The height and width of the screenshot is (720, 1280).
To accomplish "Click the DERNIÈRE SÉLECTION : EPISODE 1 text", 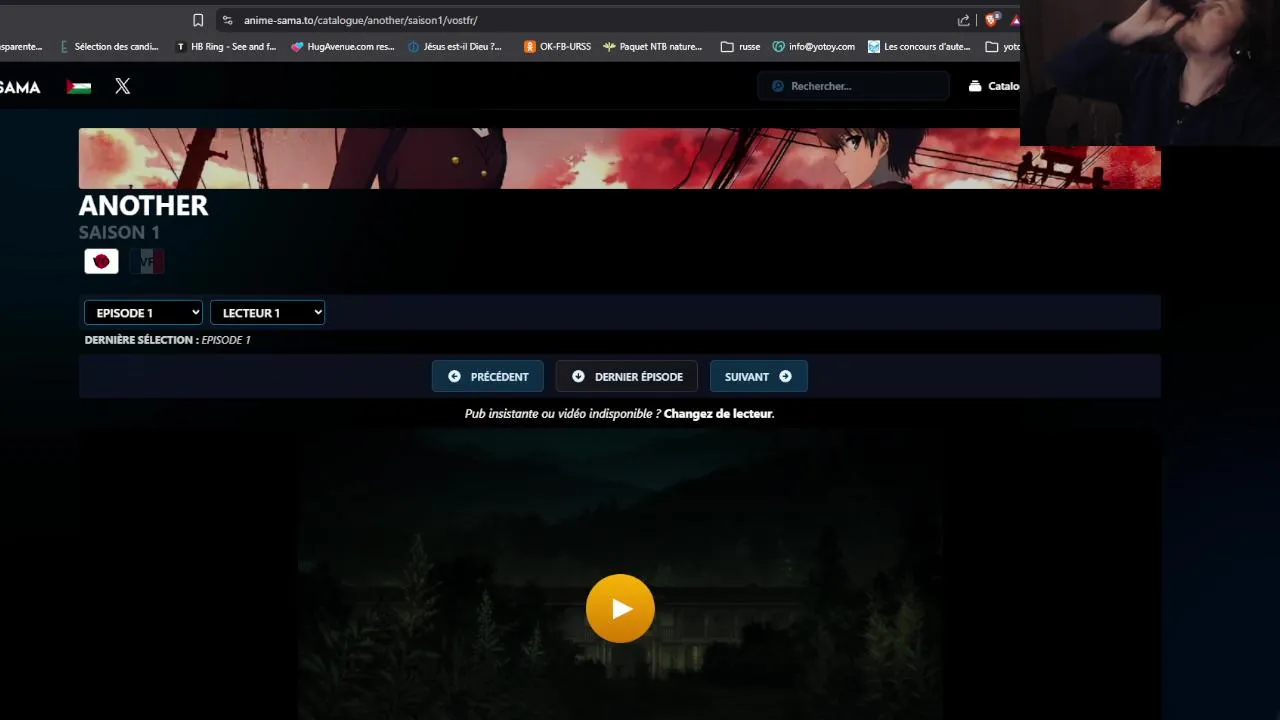I will [168, 340].
